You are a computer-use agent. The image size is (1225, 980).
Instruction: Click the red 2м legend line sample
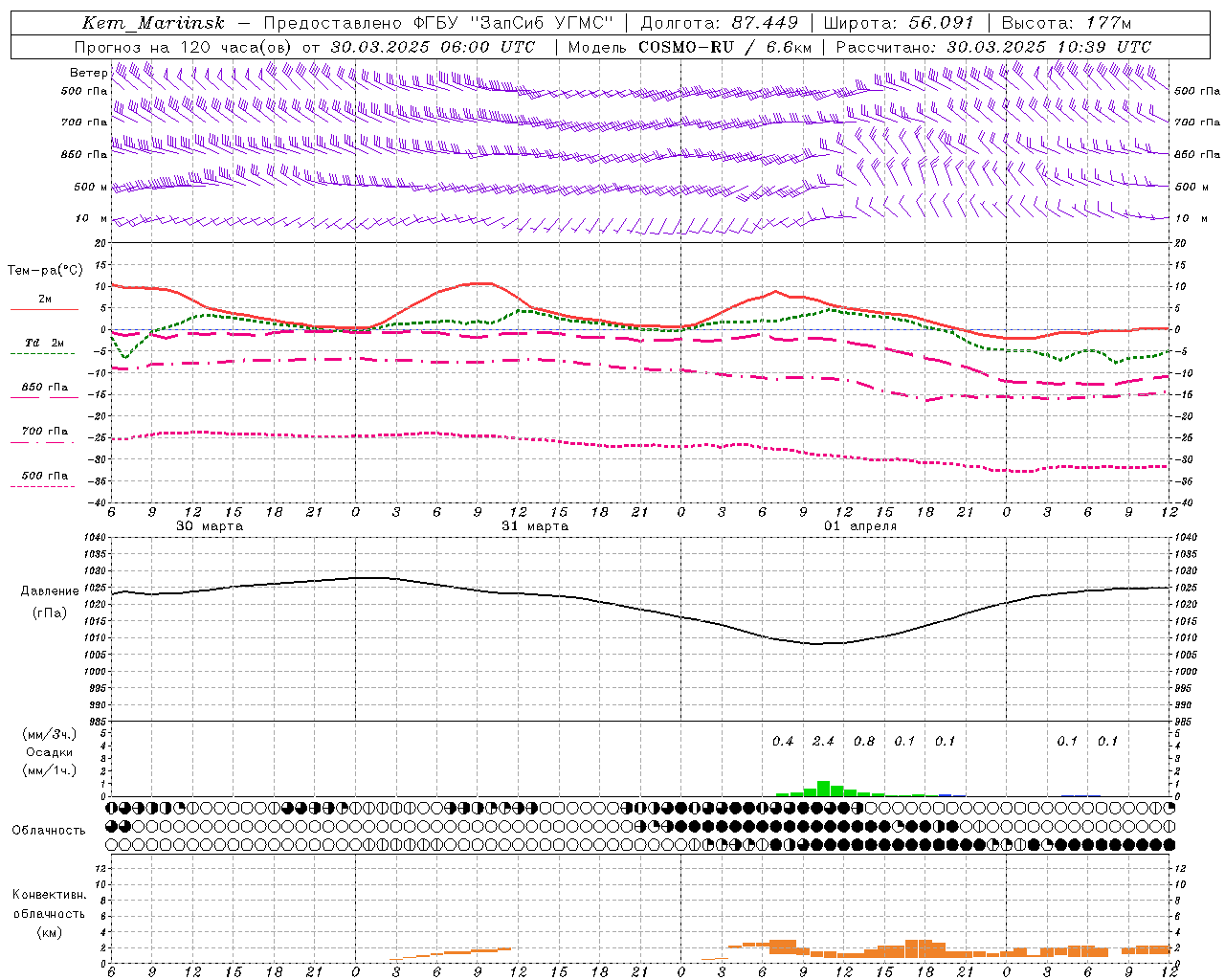coord(44,310)
